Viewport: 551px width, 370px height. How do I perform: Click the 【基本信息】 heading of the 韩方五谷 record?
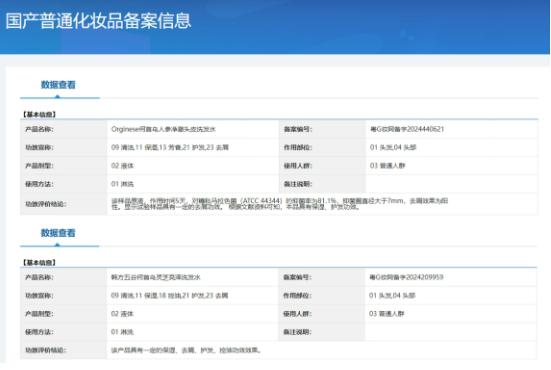[x=39, y=262]
